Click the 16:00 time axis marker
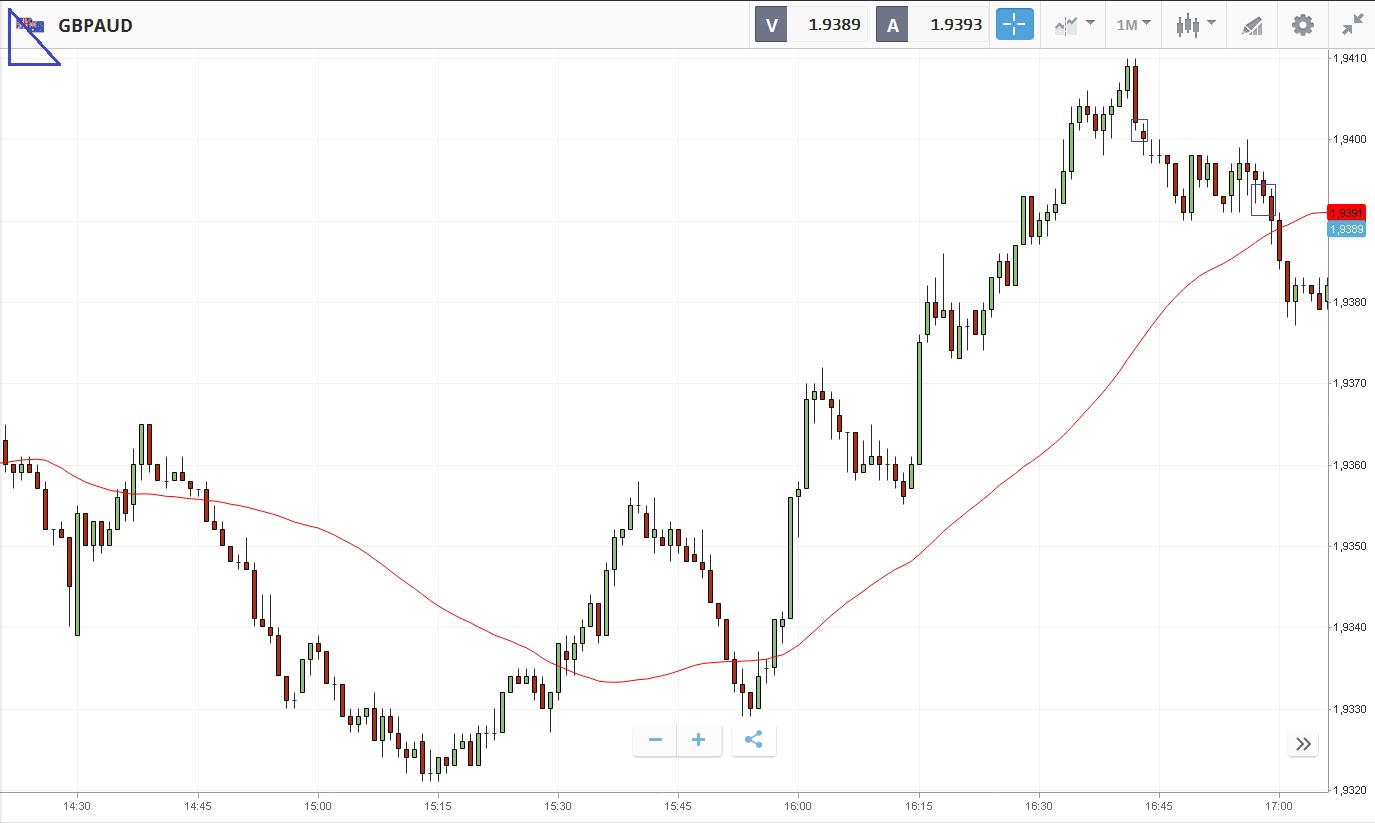The width and height of the screenshot is (1375, 823). (x=798, y=805)
